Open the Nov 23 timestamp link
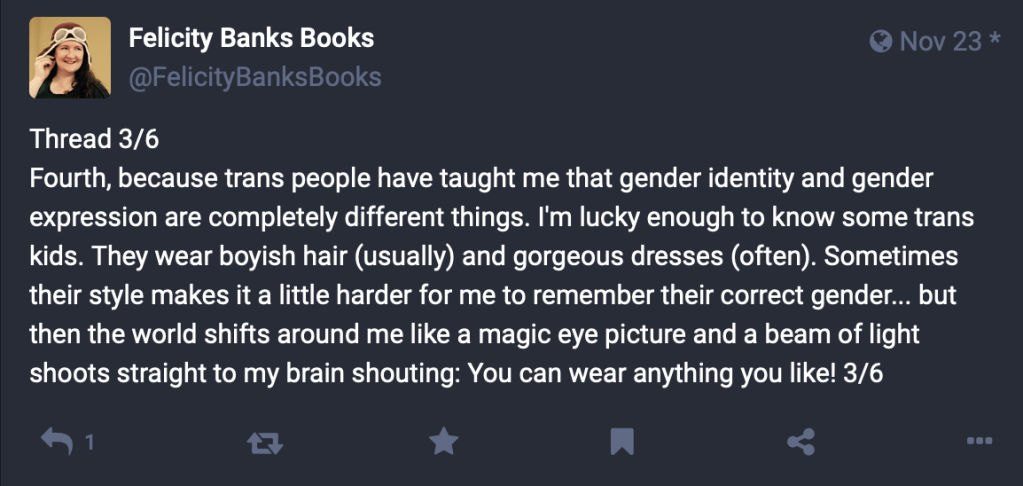Image resolution: width=1023 pixels, height=486 pixels. coord(940,41)
